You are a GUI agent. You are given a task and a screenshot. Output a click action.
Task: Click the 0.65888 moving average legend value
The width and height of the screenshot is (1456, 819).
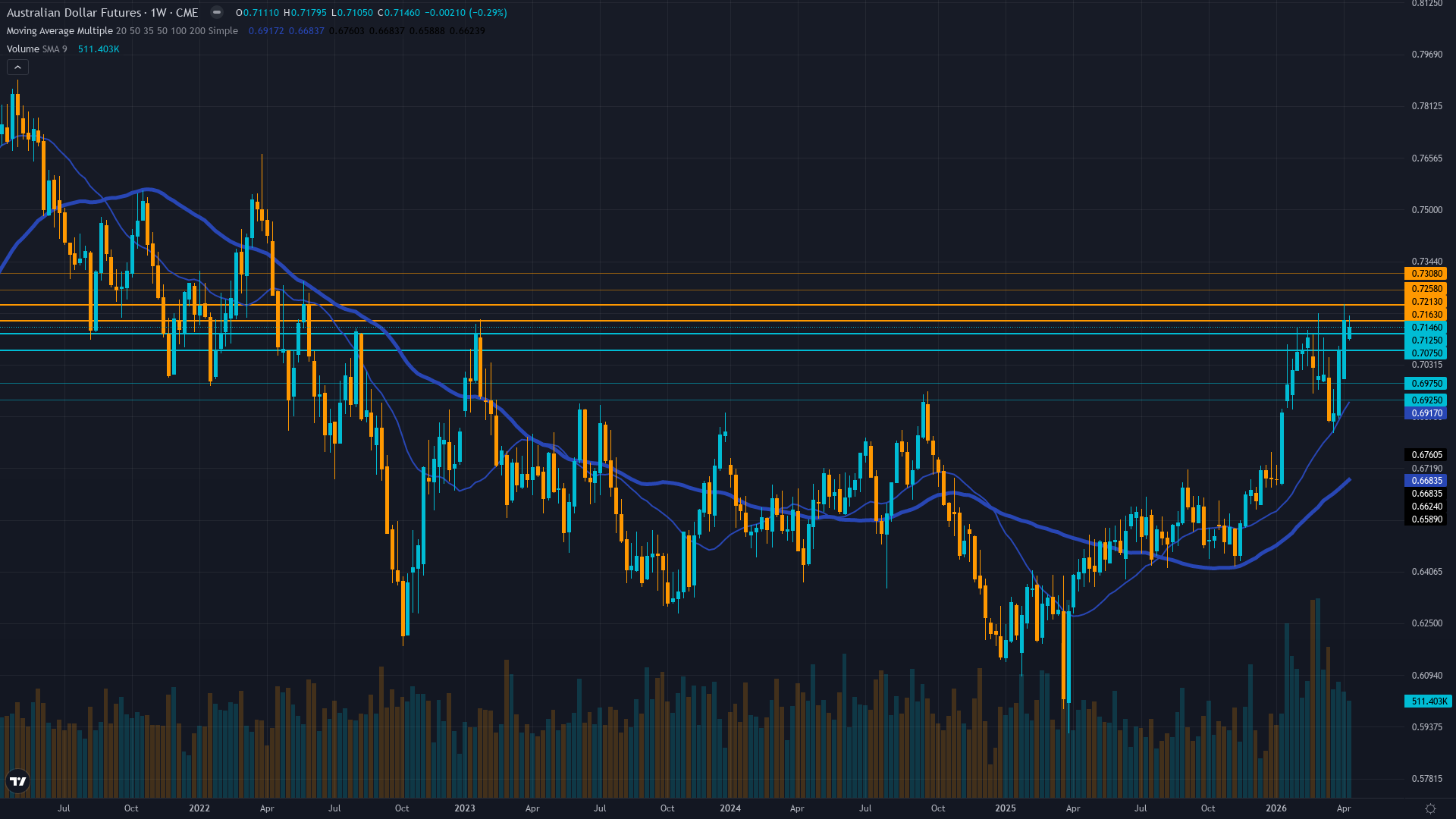click(x=427, y=31)
